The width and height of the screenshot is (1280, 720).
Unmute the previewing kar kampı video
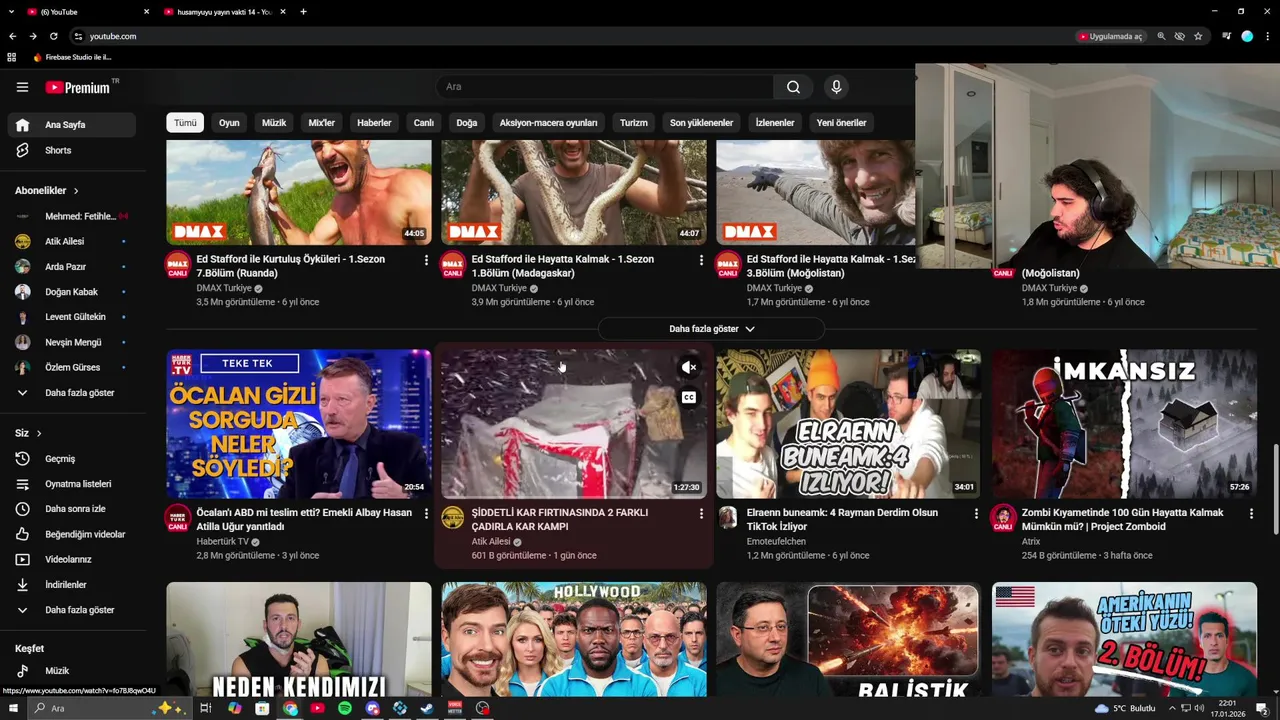tap(688, 368)
